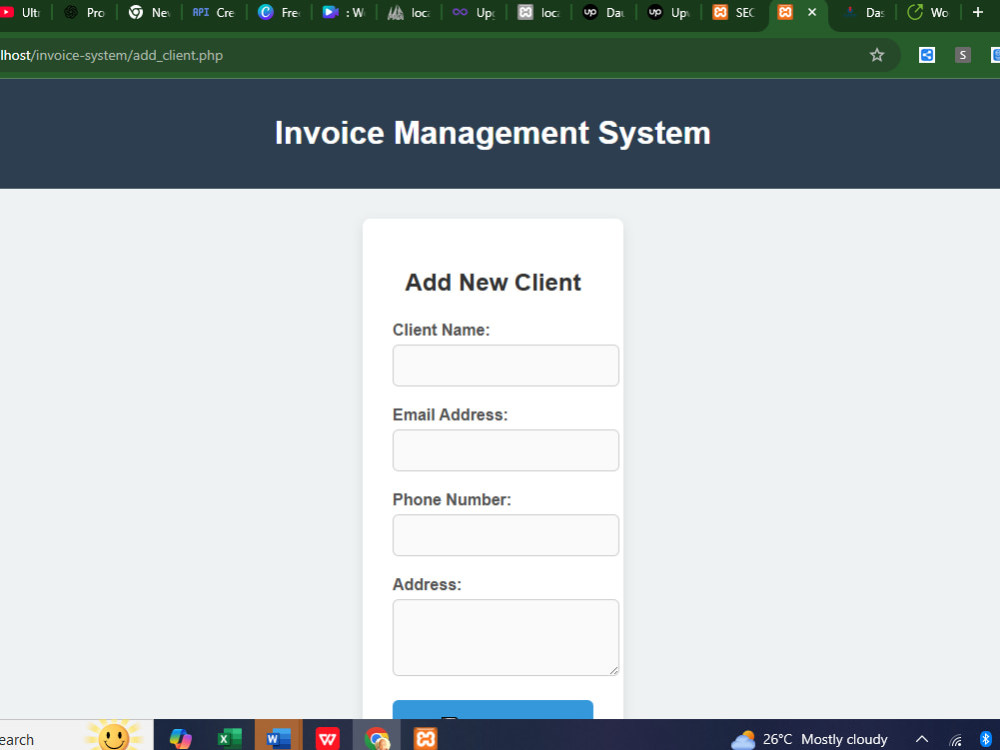Viewport: 1000px width, 750px height.
Task: Click the URL in the address bar
Action: coord(112,55)
